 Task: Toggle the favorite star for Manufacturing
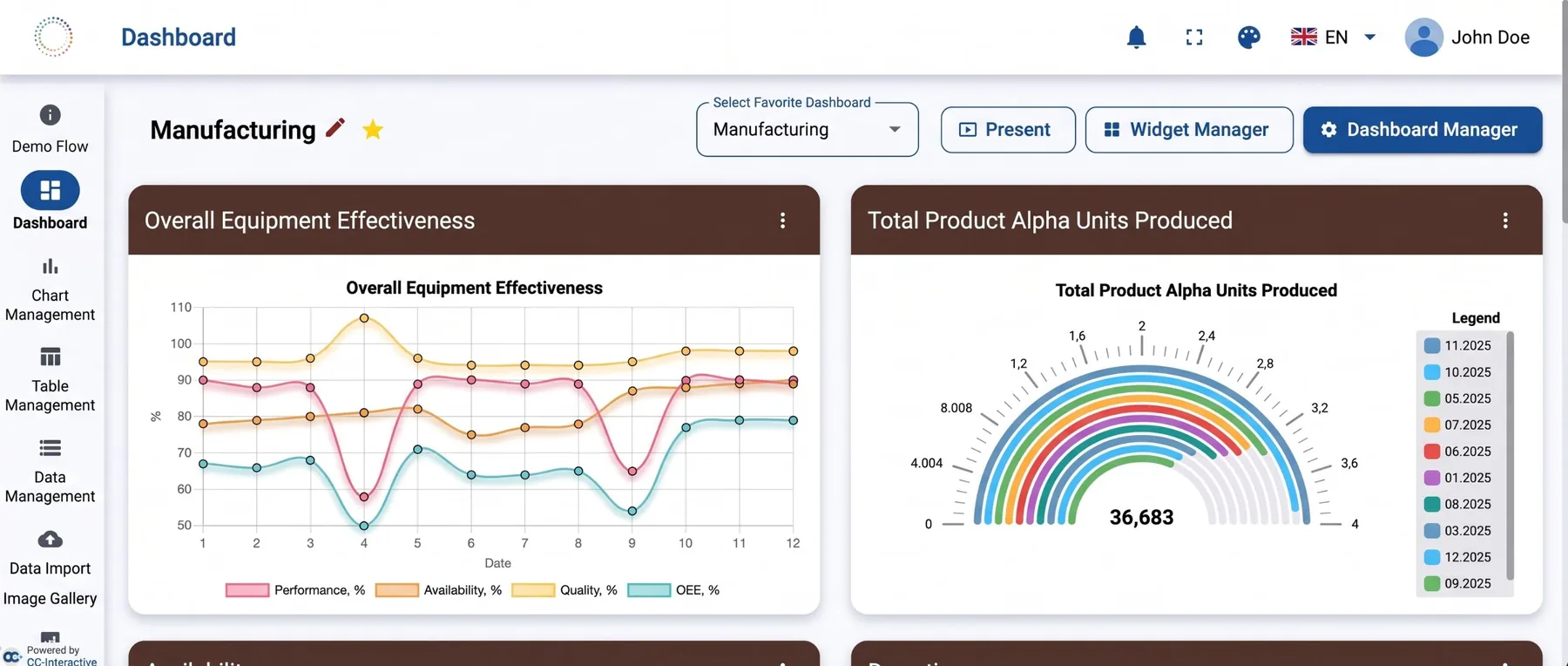[x=373, y=130]
